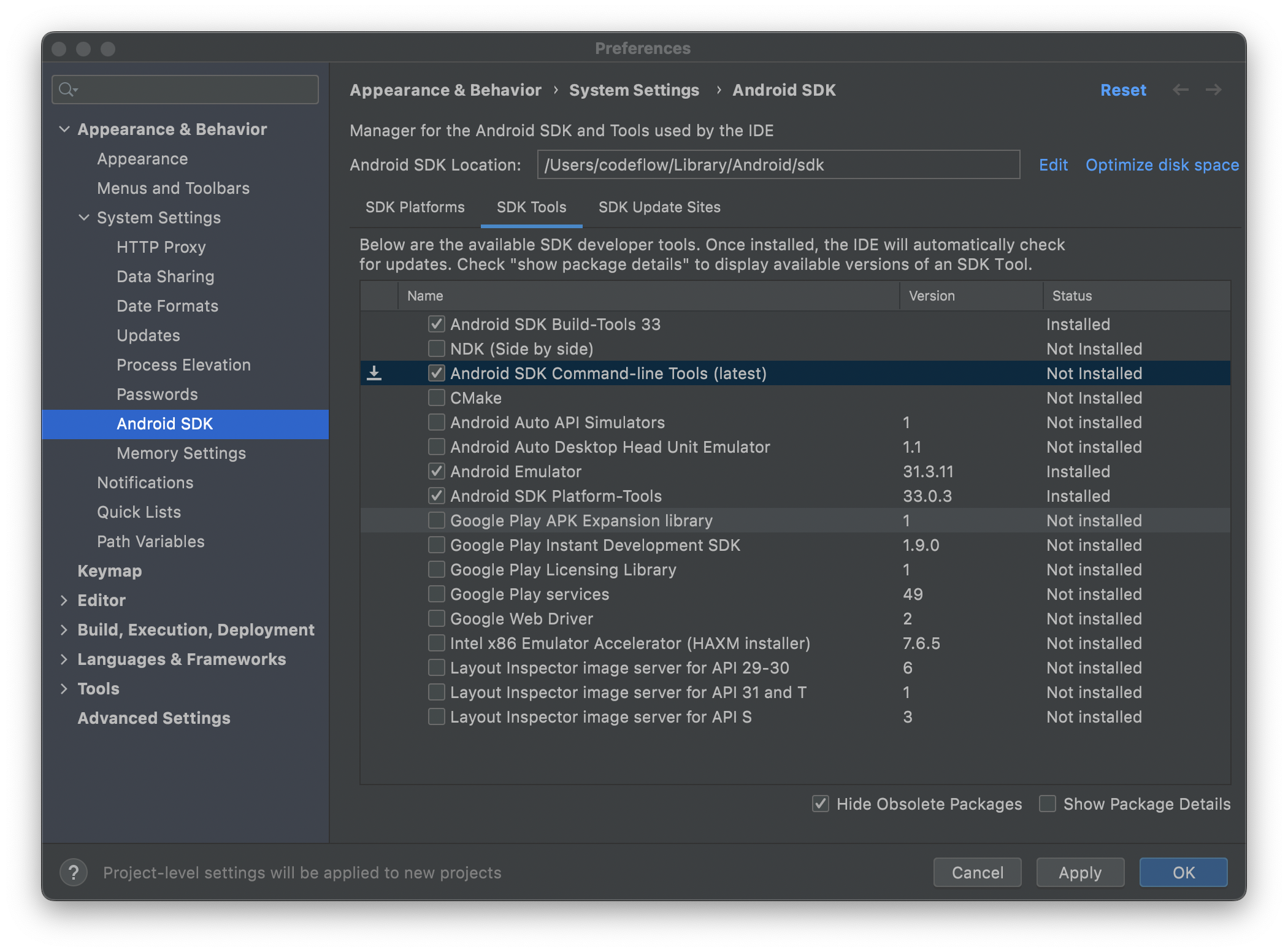The width and height of the screenshot is (1288, 952).
Task: Click the Android SDK Location field
Action: pyautogui.click(x=778, y=164)
